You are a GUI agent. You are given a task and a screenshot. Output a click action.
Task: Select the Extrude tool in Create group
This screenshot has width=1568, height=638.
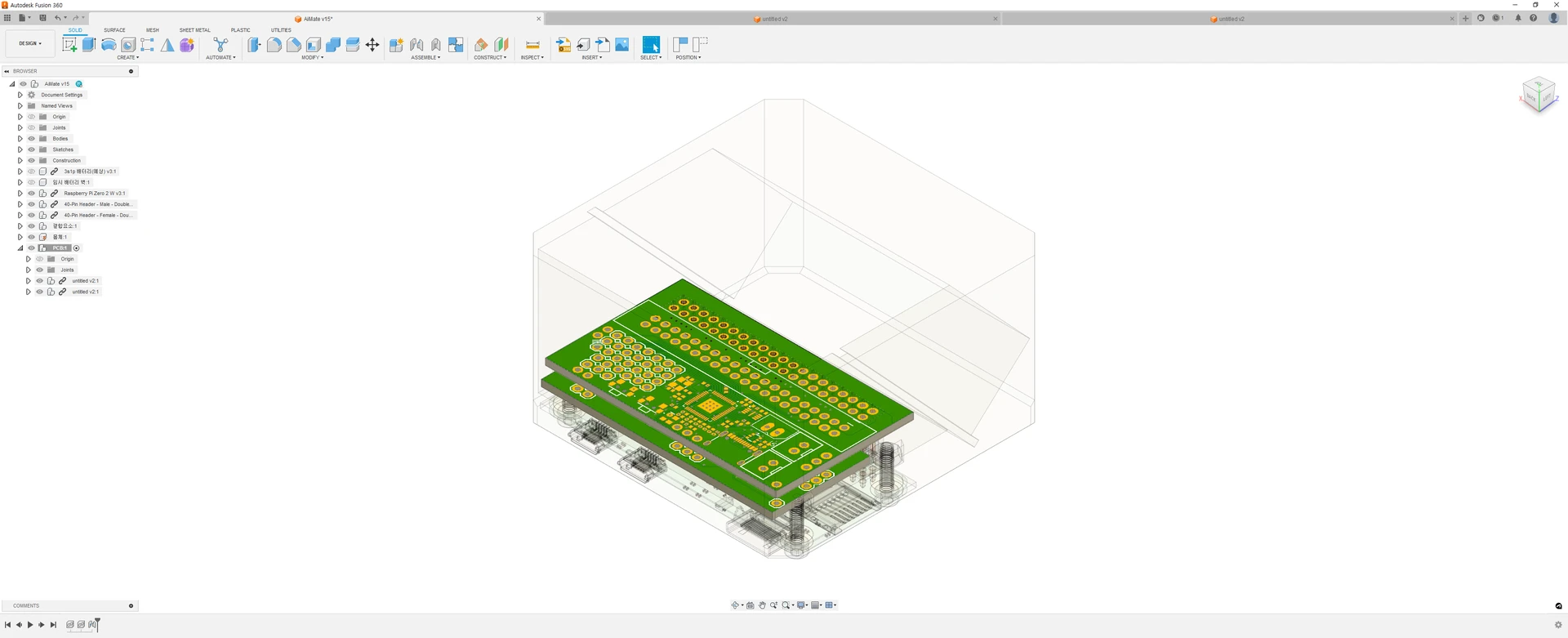pos(89,45)
